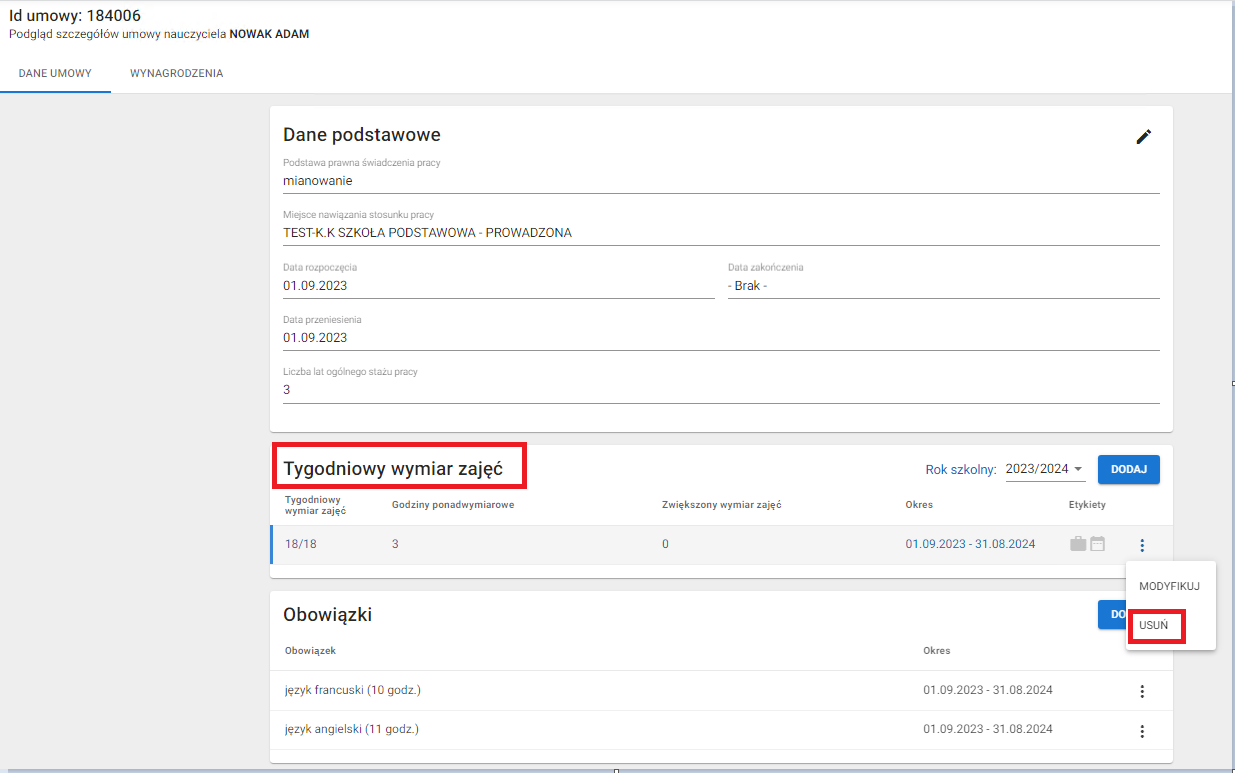Open three-dot menu for język francuski
Viewport: 1235px width, 773px height.
pos(1142,691)
